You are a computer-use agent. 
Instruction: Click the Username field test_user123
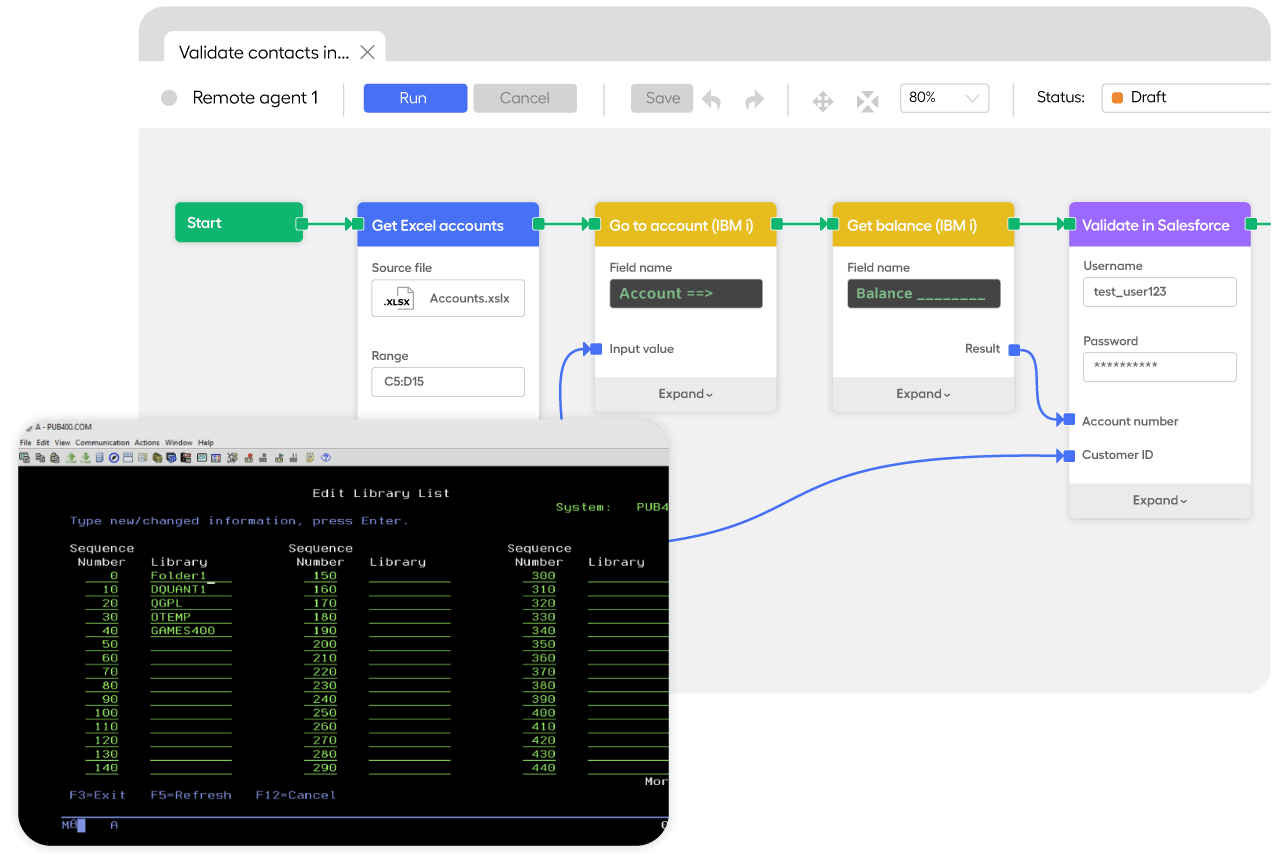click(1160, 292)
